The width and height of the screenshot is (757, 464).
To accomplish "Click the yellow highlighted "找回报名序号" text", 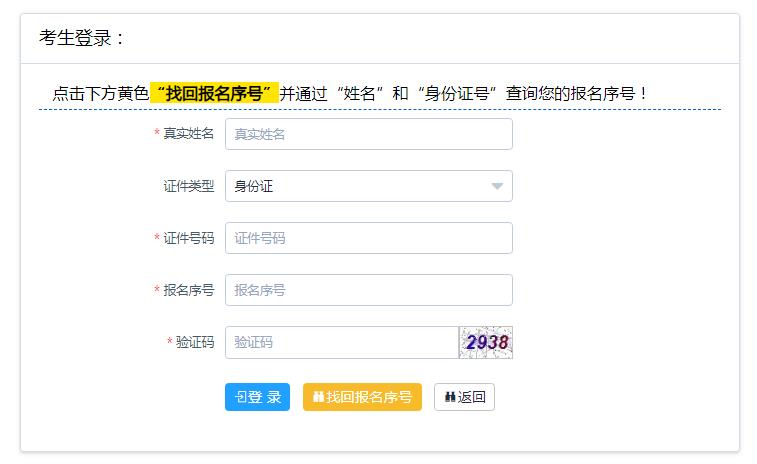I will tap(214, 93).
